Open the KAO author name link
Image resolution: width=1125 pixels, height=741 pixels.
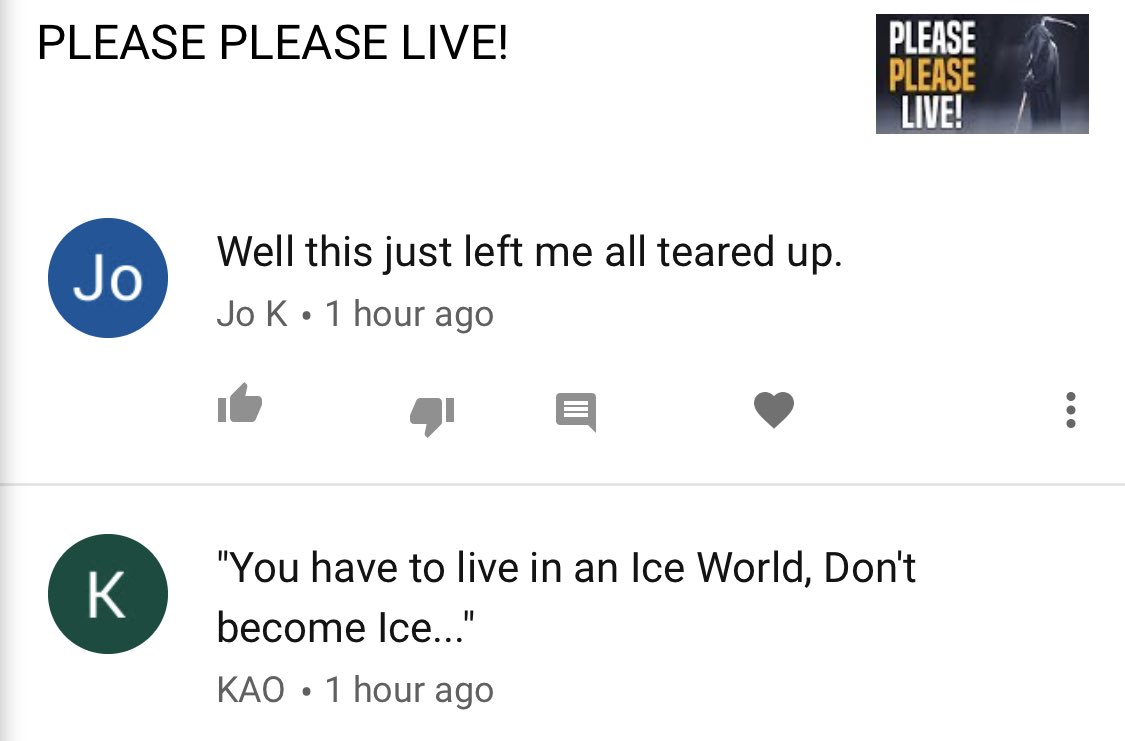click(250, 690)
